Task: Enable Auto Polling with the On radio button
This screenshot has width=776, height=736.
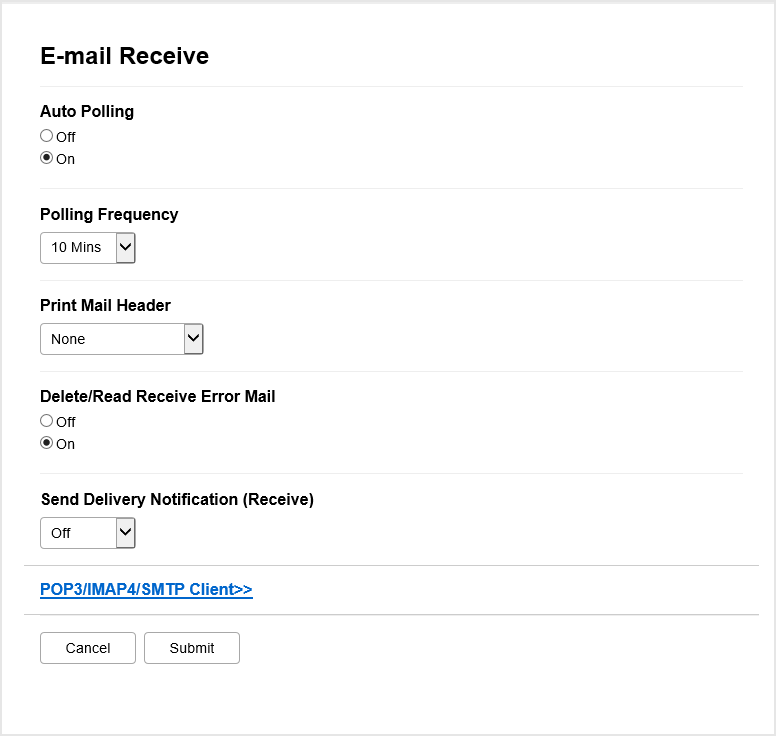Action: [46, 158]
